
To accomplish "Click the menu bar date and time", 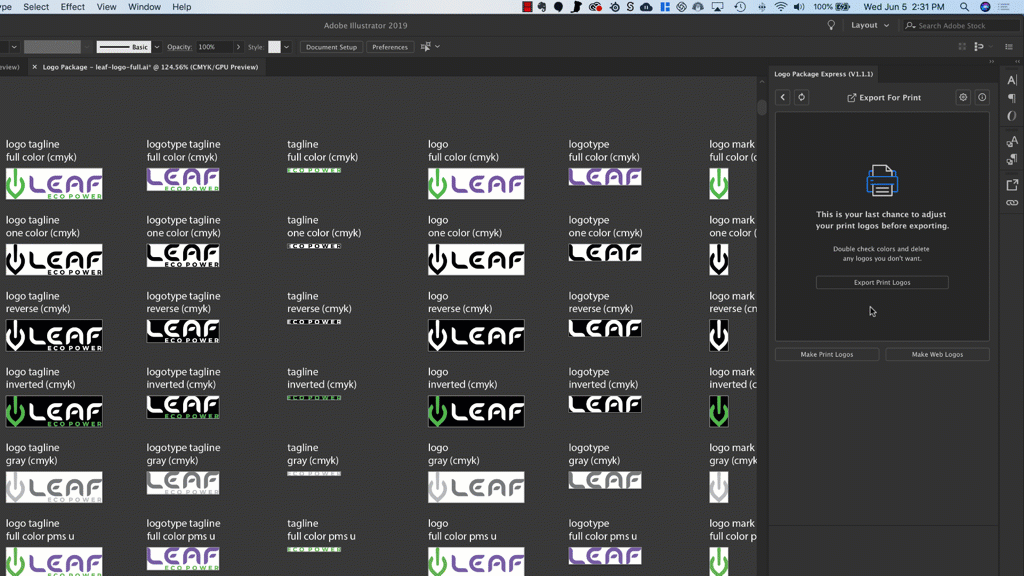I will tap(904, 7).
